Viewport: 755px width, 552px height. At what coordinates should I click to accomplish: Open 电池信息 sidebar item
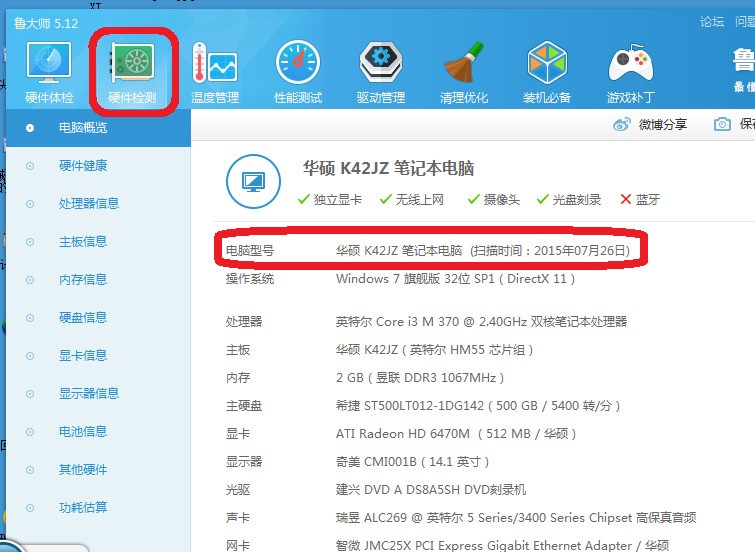click(x=98, y=432)
